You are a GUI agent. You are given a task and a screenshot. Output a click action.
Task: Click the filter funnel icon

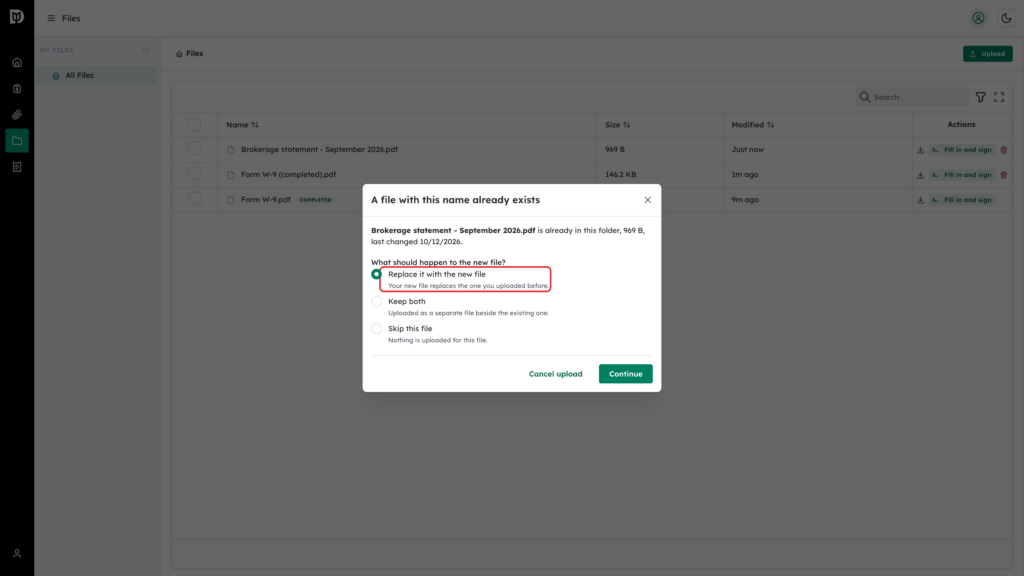coord(980,97)
